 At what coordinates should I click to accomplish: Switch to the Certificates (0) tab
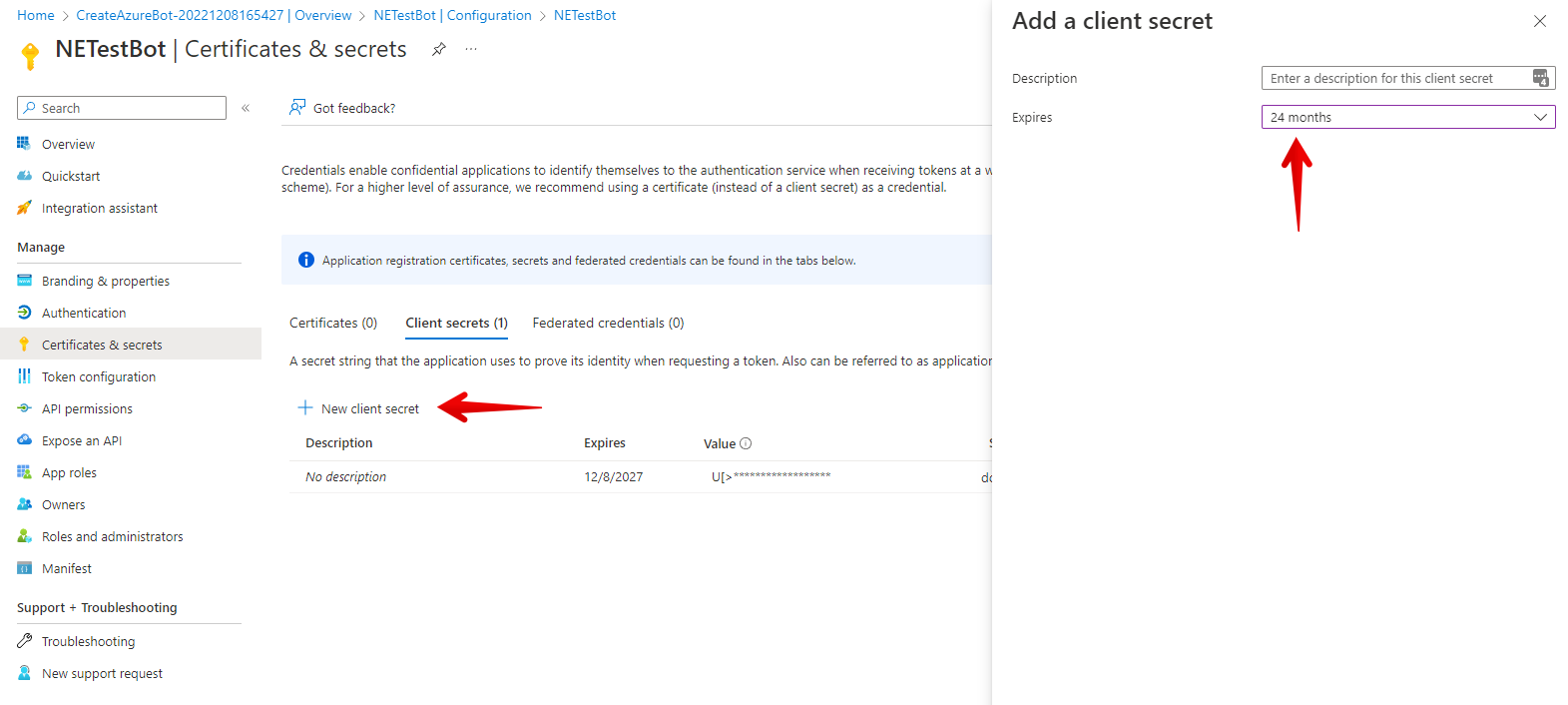[333, 323]
